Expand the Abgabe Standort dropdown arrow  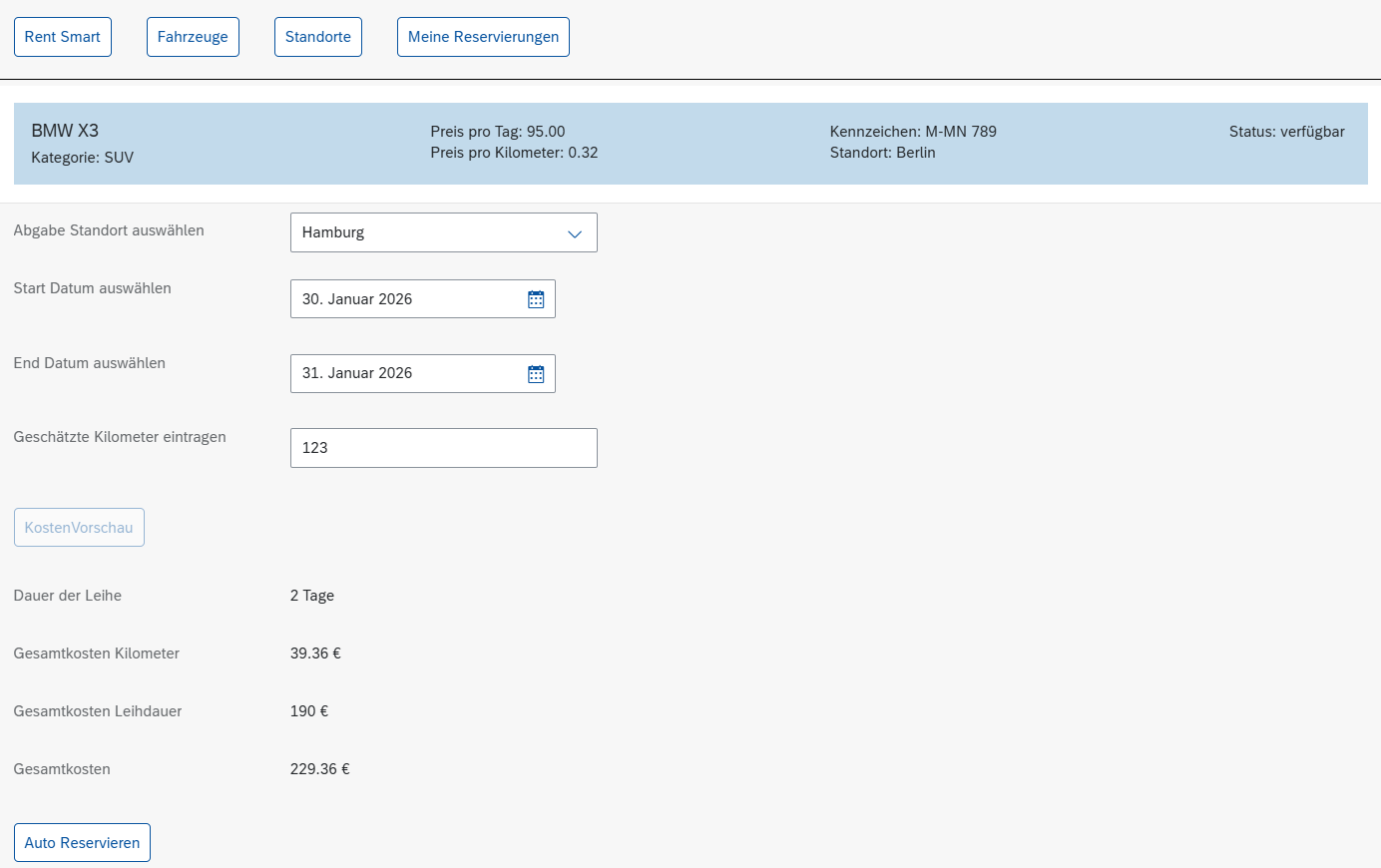click(x=575, y=233)
